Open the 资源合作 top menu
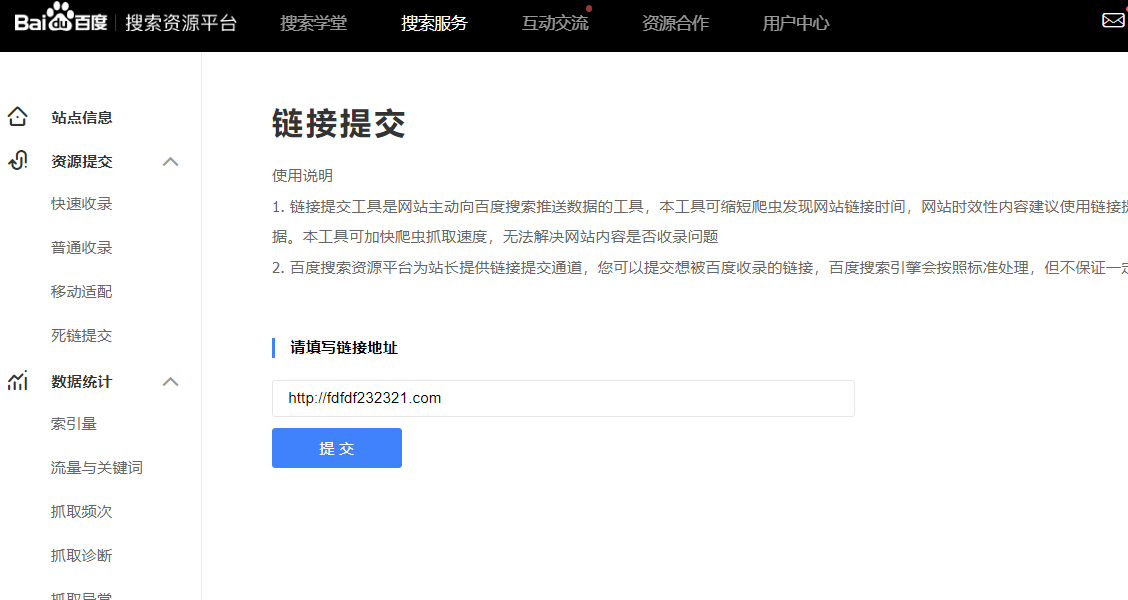 click(676, 23)
